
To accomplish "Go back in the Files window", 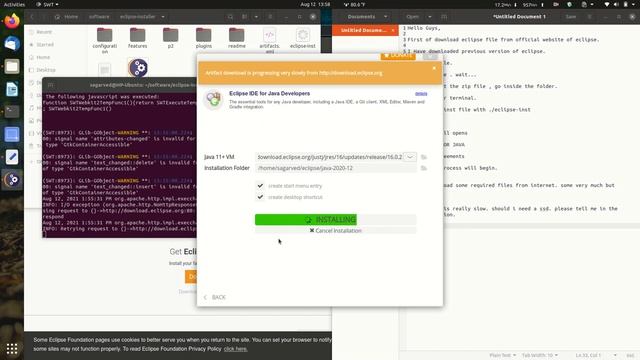I will click(x=32, y=17).
